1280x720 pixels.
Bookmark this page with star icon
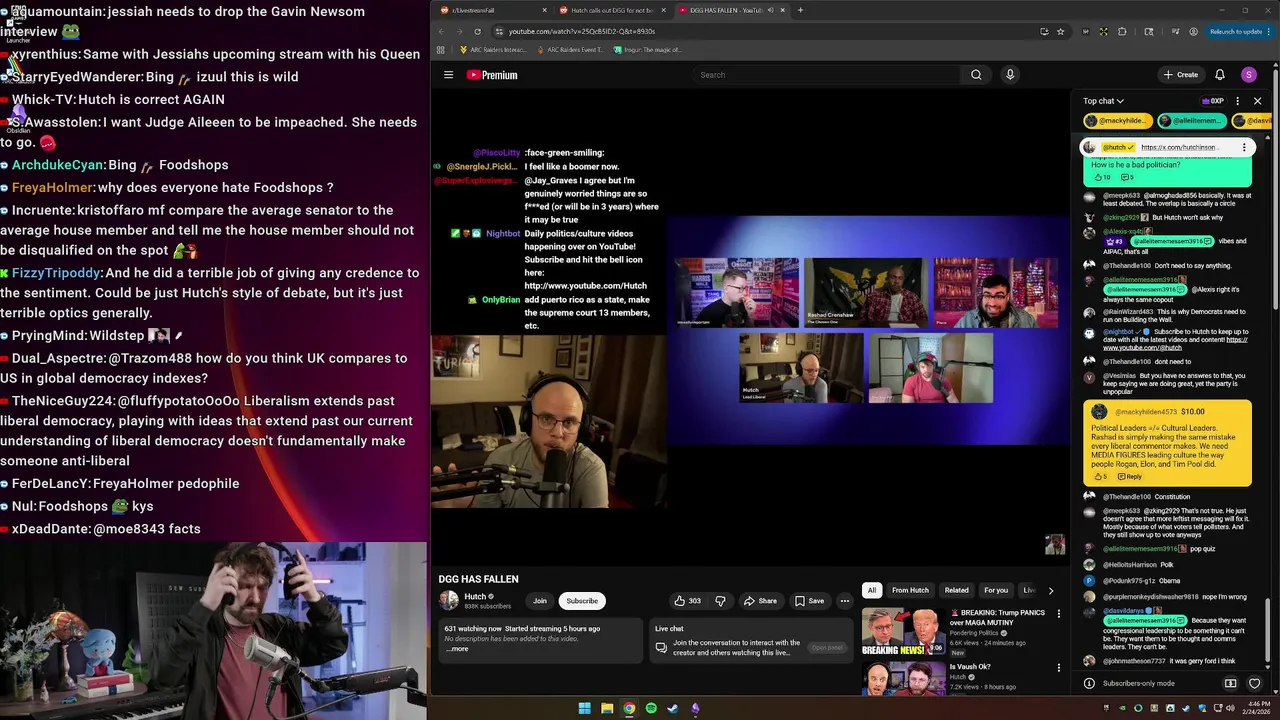click(x=1061, y=31)
